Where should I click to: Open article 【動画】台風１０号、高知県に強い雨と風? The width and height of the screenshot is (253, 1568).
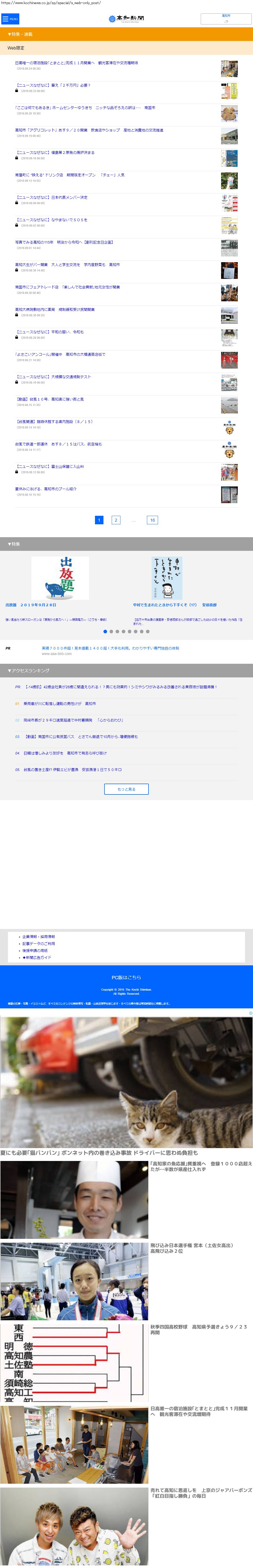[x=49, y=399]
